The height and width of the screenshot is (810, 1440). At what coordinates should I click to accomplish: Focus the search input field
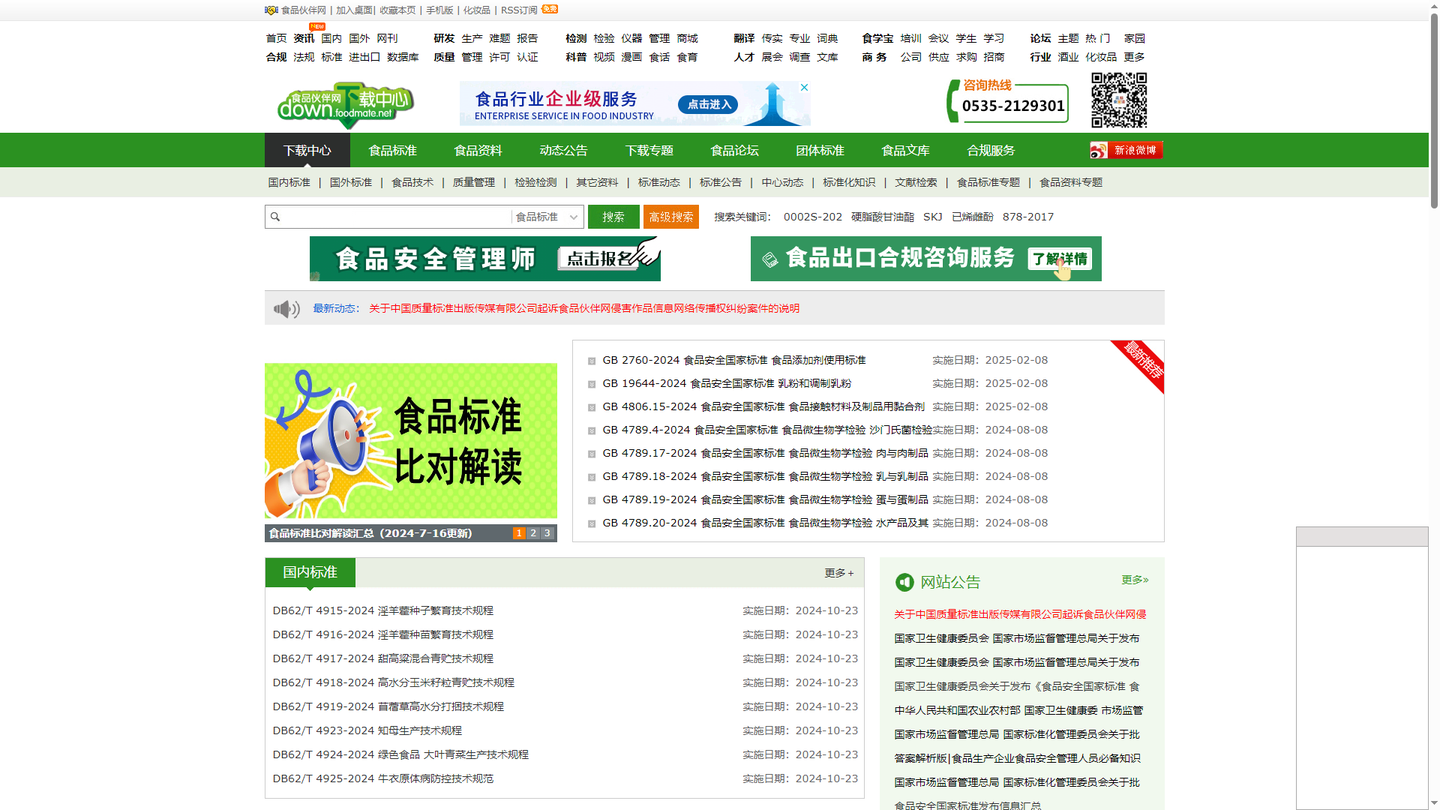(x=397, y=217)
